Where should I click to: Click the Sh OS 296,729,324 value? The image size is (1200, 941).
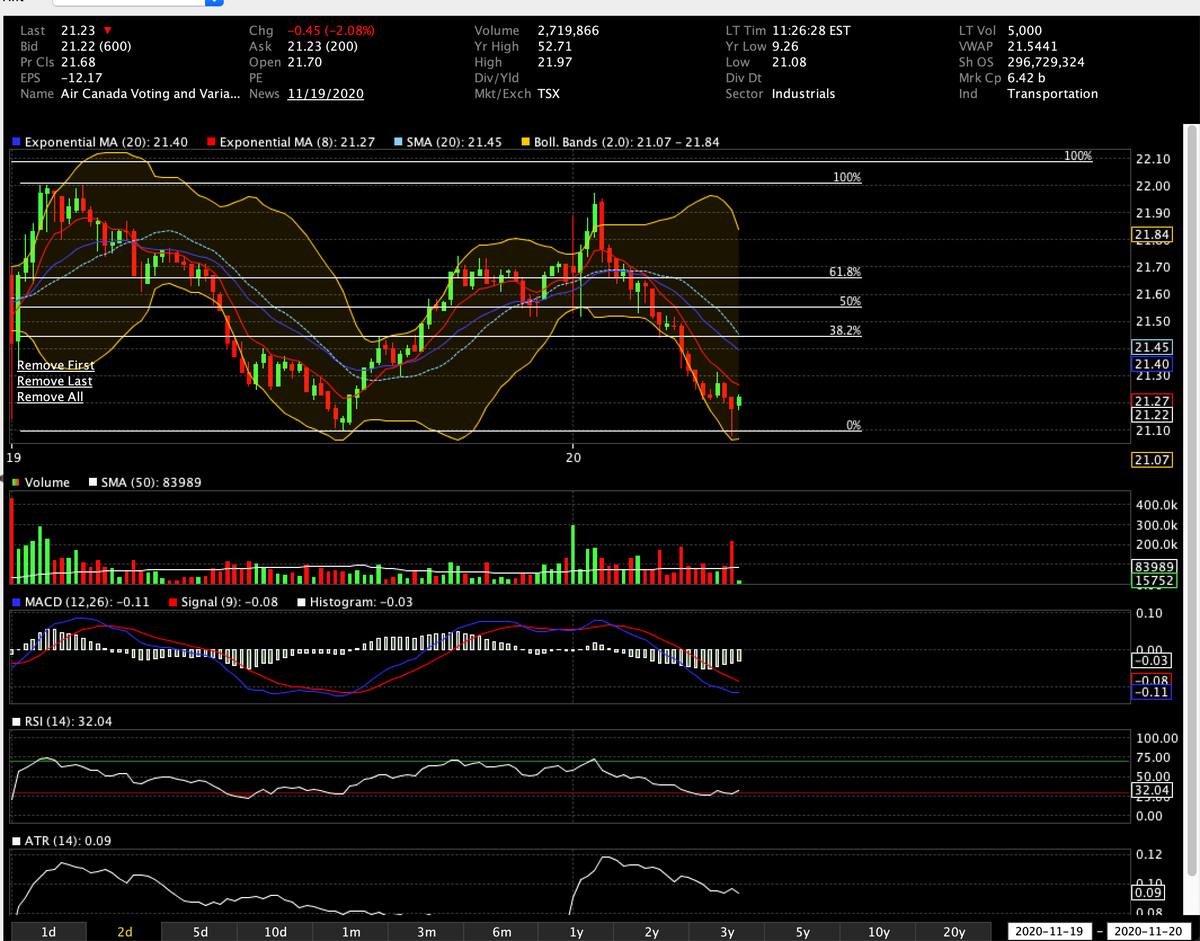[x=1045, y=62]
